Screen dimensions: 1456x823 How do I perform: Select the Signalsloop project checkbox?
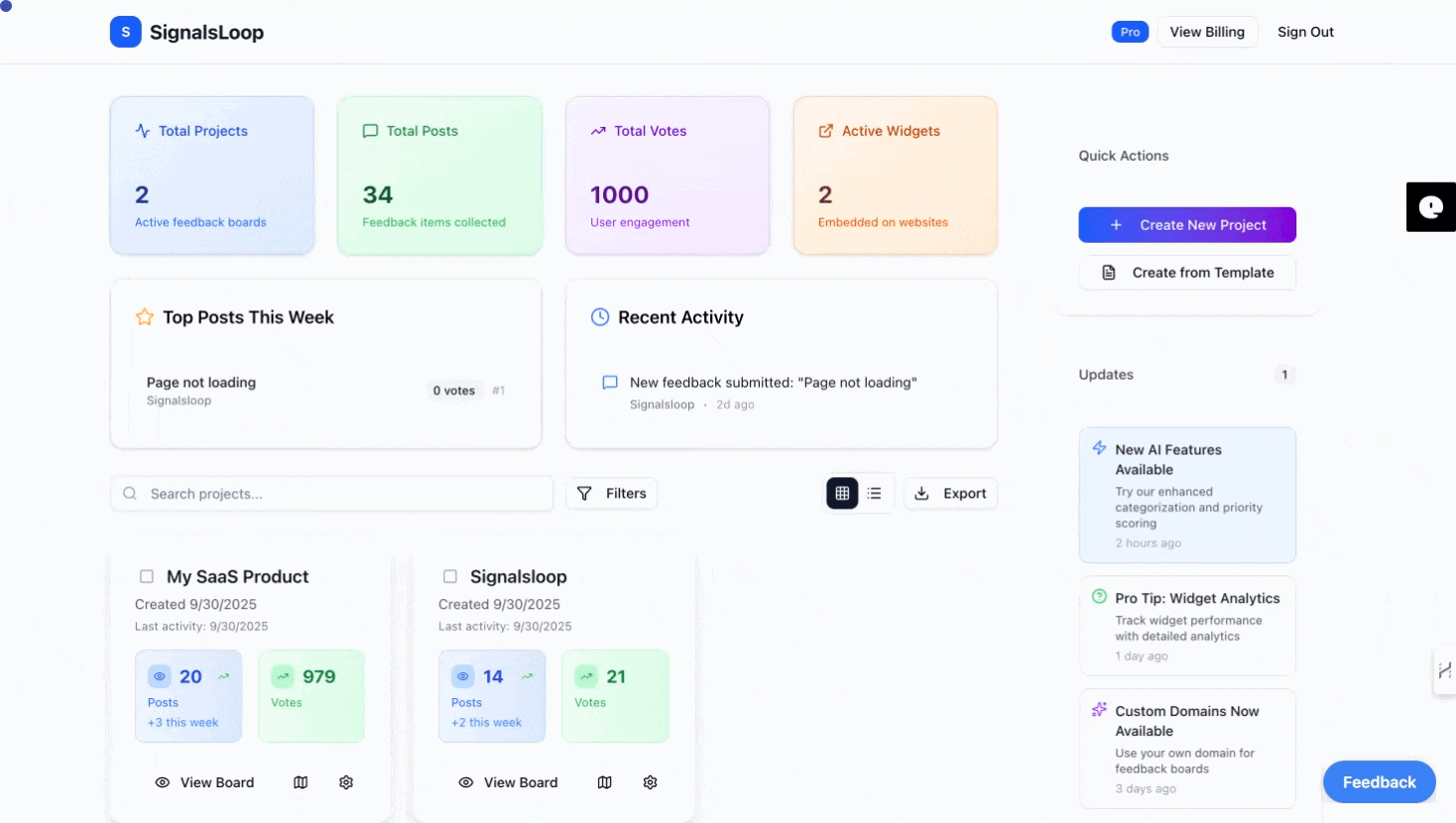(450, 576)
